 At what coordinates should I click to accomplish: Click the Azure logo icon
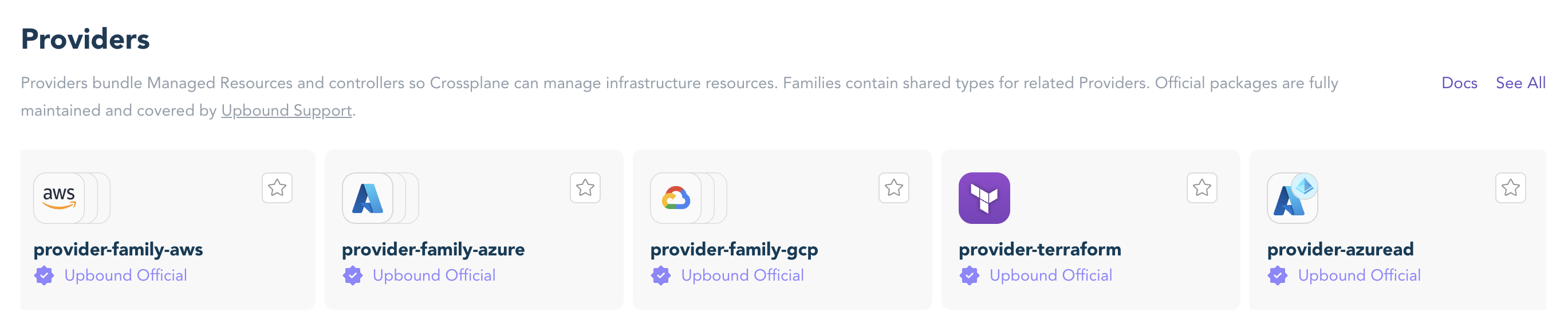pyautogui.click(x=368, y=198)
